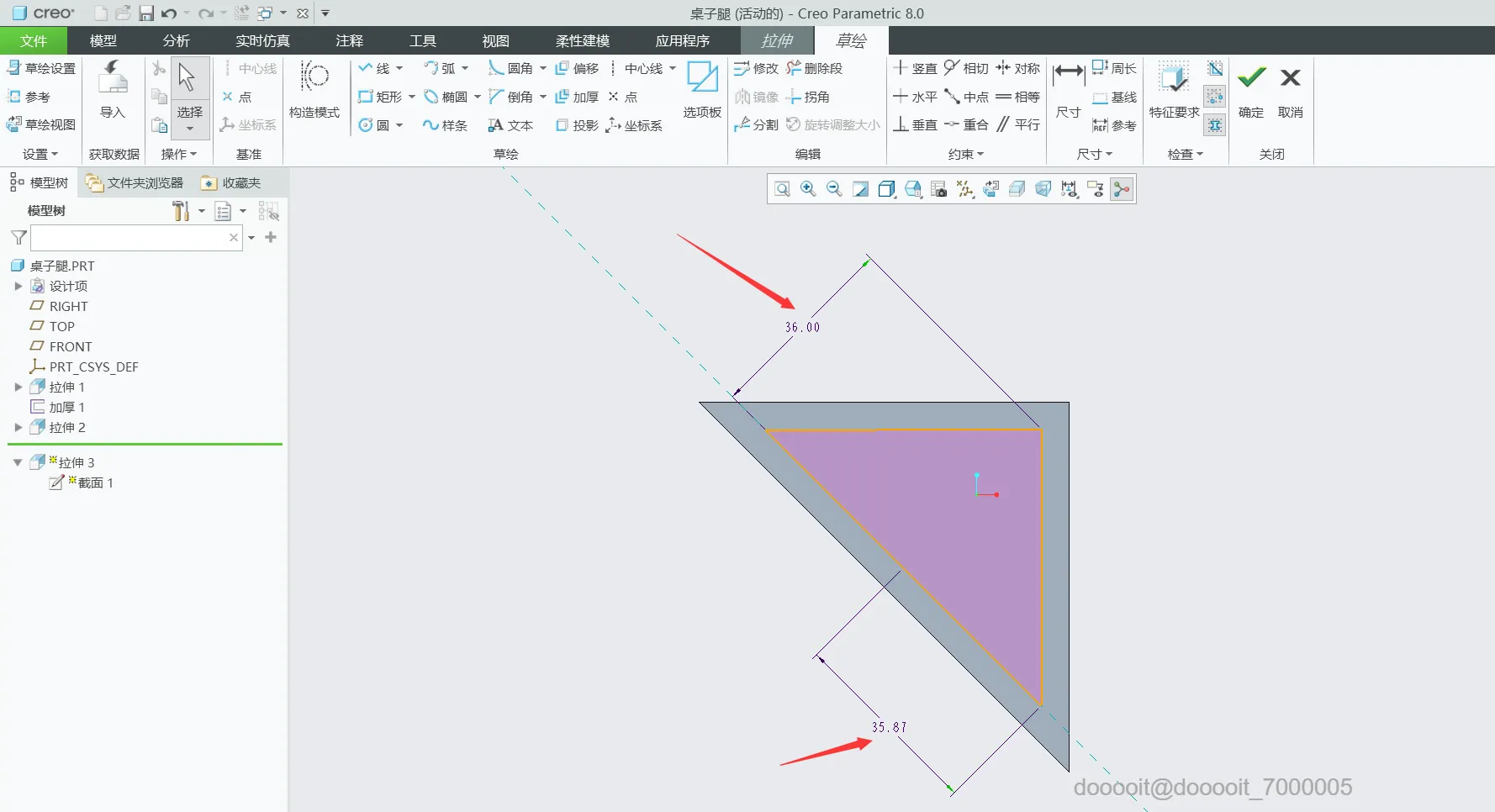Click the Spline (样条) tool
Image resolution: width=1495 pixels, height=812 pixels.
pyautogui.click(x=446, y=125)
